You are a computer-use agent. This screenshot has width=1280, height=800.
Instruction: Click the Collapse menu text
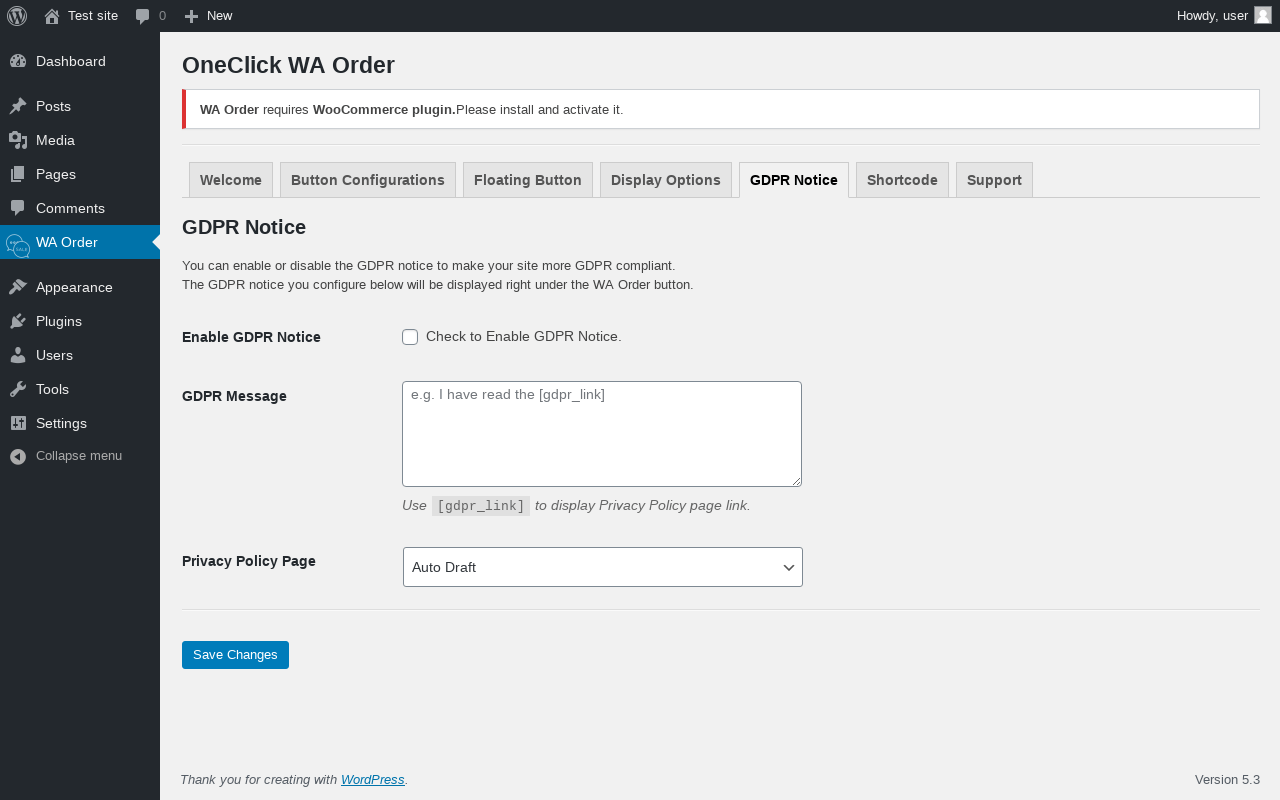(79, 456)
